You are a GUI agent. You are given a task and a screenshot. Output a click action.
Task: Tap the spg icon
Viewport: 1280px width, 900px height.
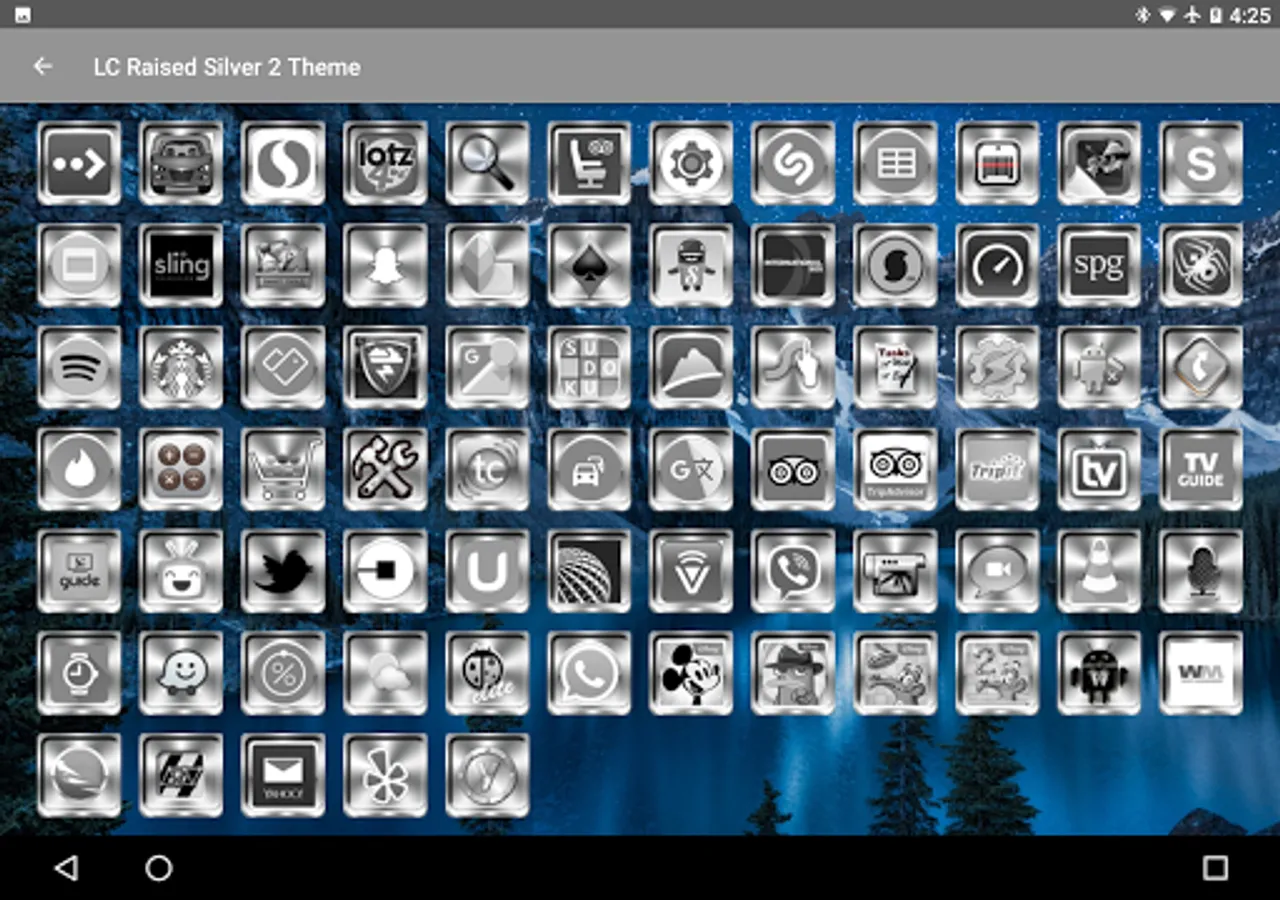tap(1099, 265)
